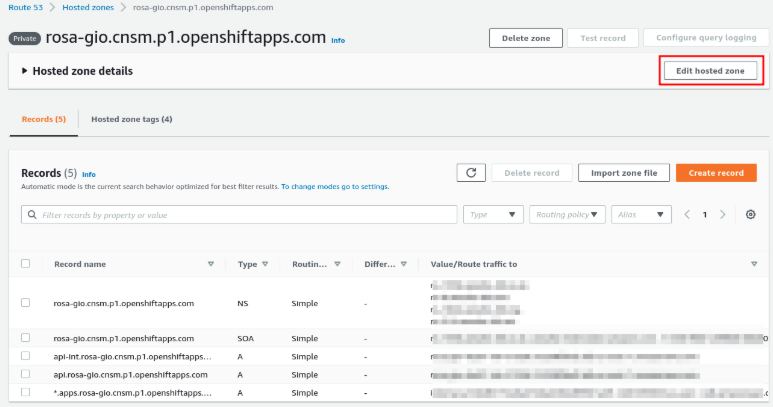Click Create record button
The width and height of the screenshot is (773, 407).
pyautogui.click(x=716, y=173)
